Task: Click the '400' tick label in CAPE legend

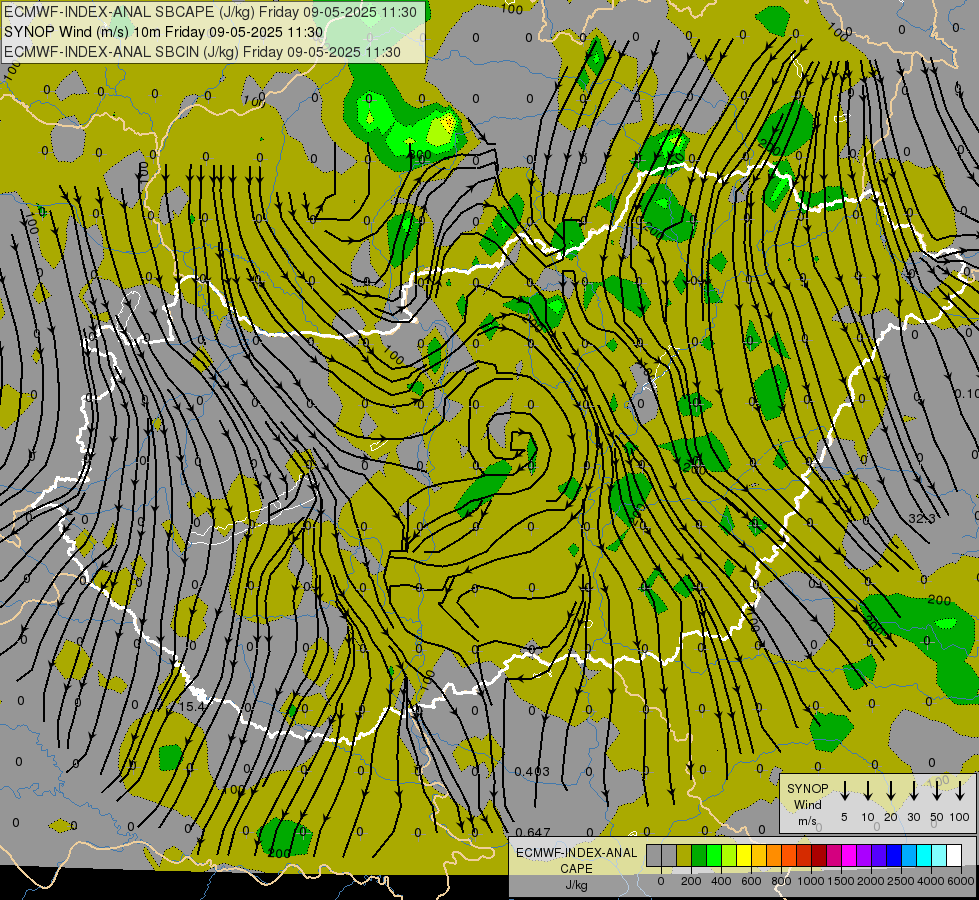Action: point(721,881)
